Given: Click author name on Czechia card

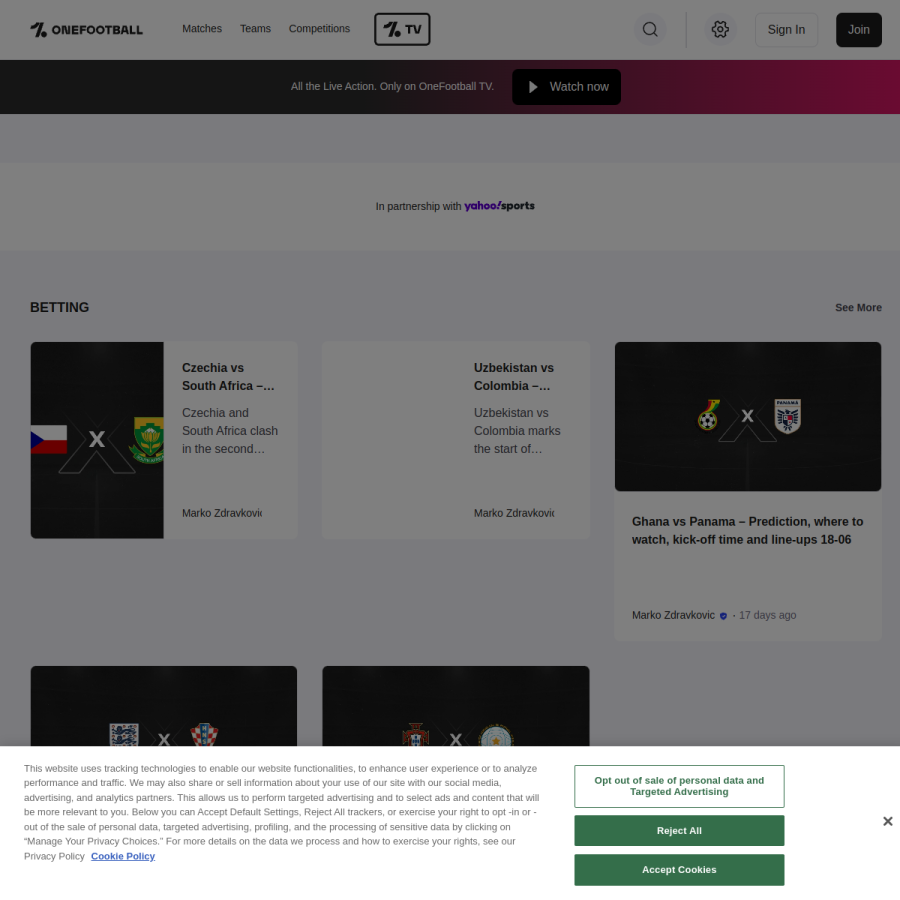Looking at the screenshot, I should pyautogui.click(x=222, y=513).
